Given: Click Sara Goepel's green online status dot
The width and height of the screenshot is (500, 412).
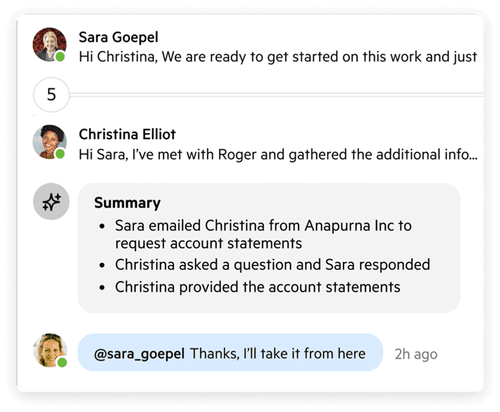Looking at the screenshot, I should 60,57.
